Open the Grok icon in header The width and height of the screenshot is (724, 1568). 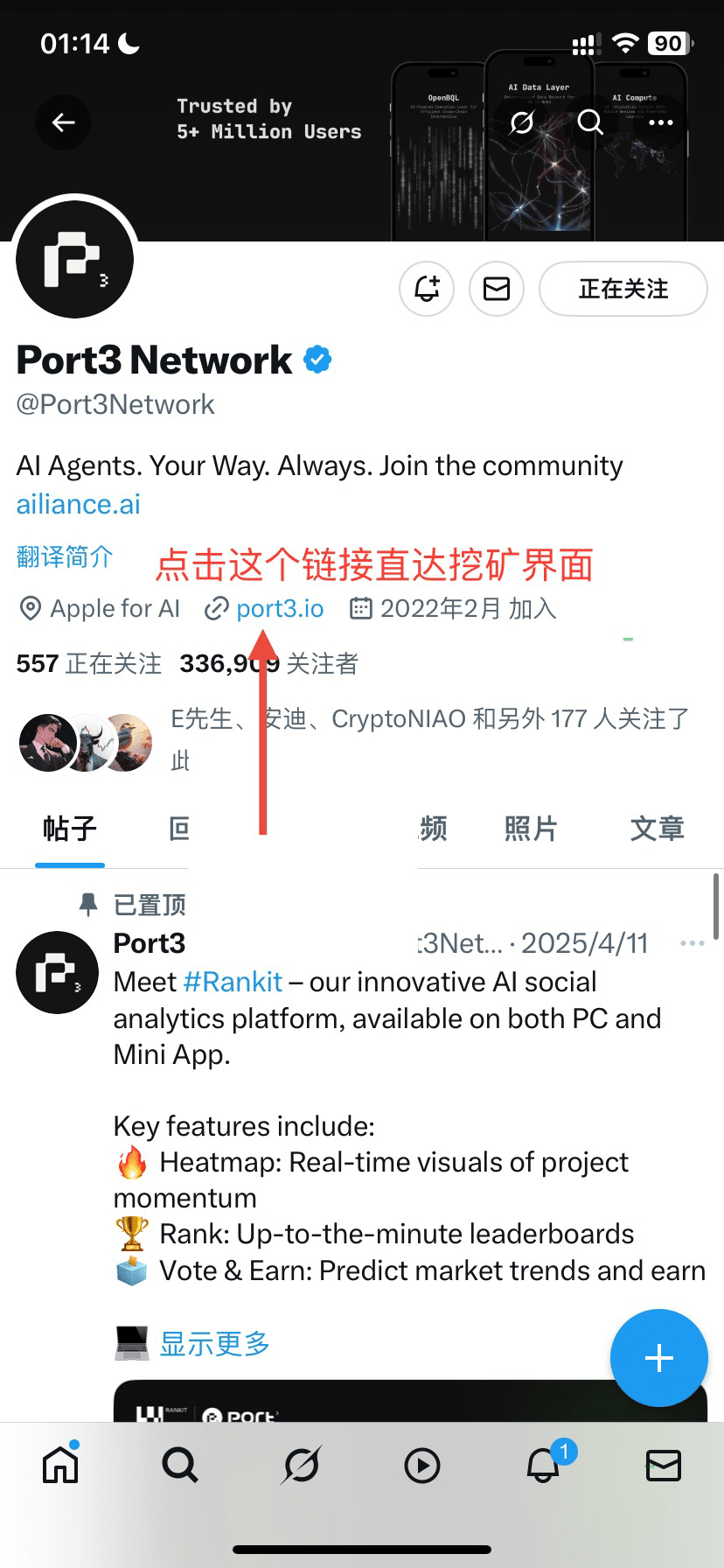(x=522, y=122)
